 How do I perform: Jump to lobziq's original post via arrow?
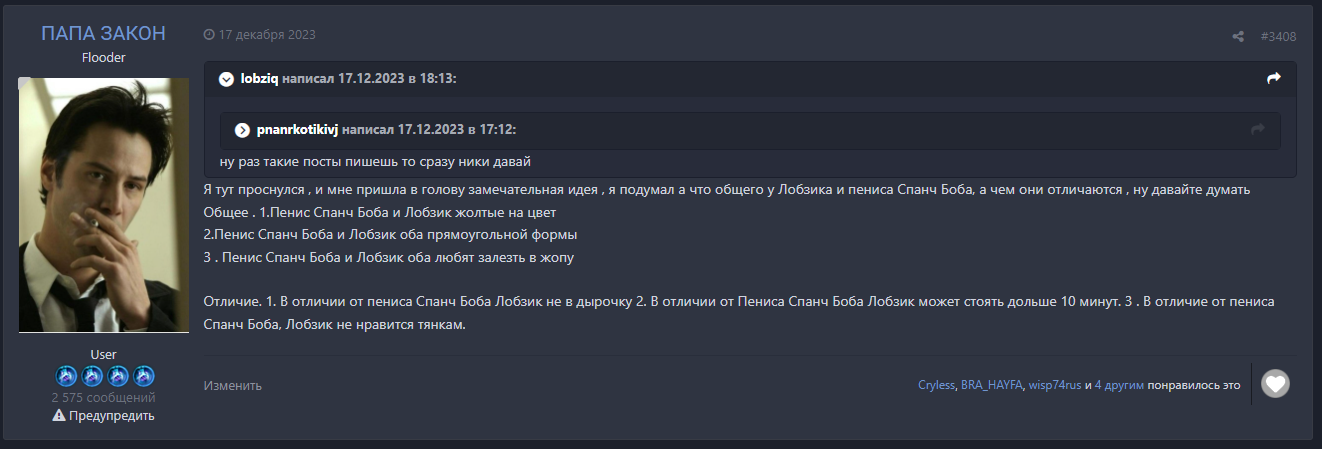(1273, 78)
